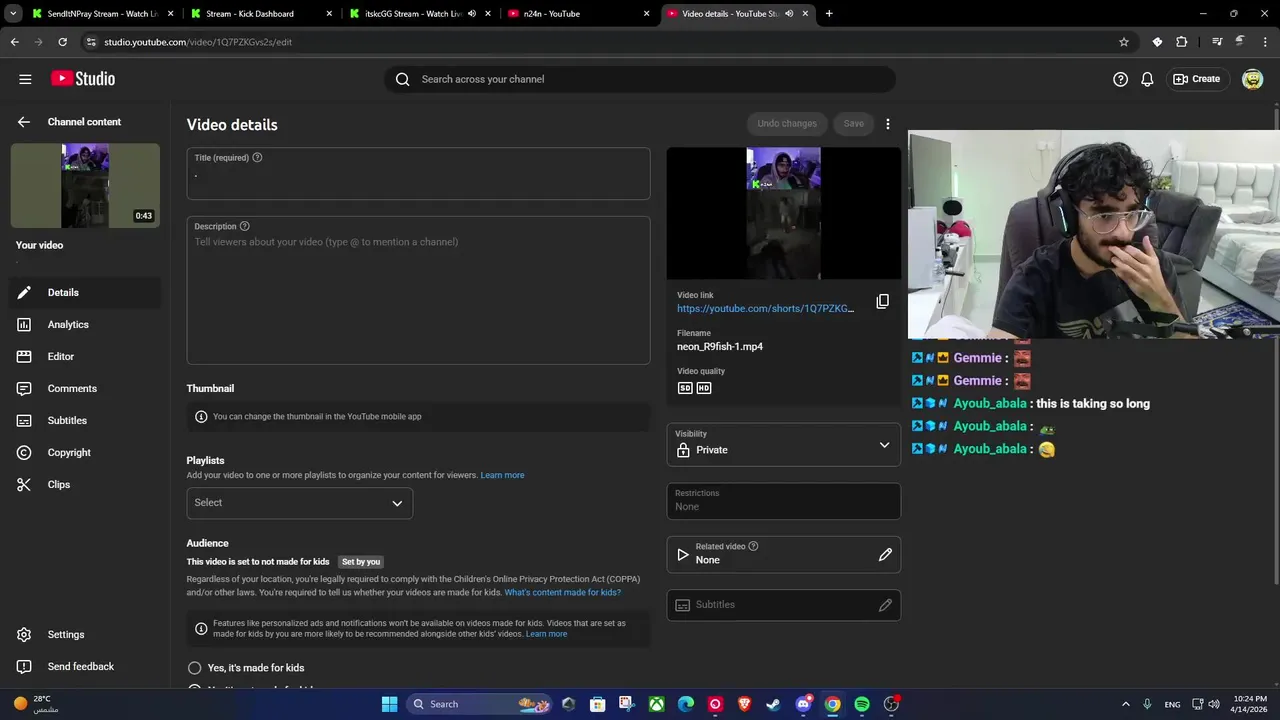Search across your channel field
This screenshot has height=720, width=1280.
pyautogui.click(x=640, y=79)
